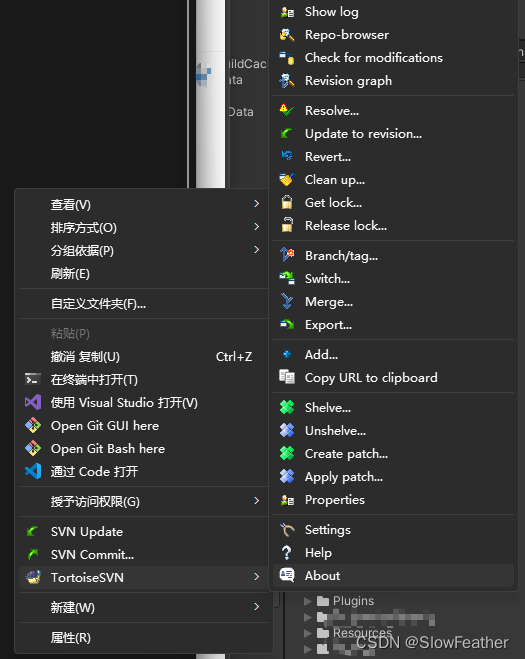Click the Switch icon

[x=287, y=278]
